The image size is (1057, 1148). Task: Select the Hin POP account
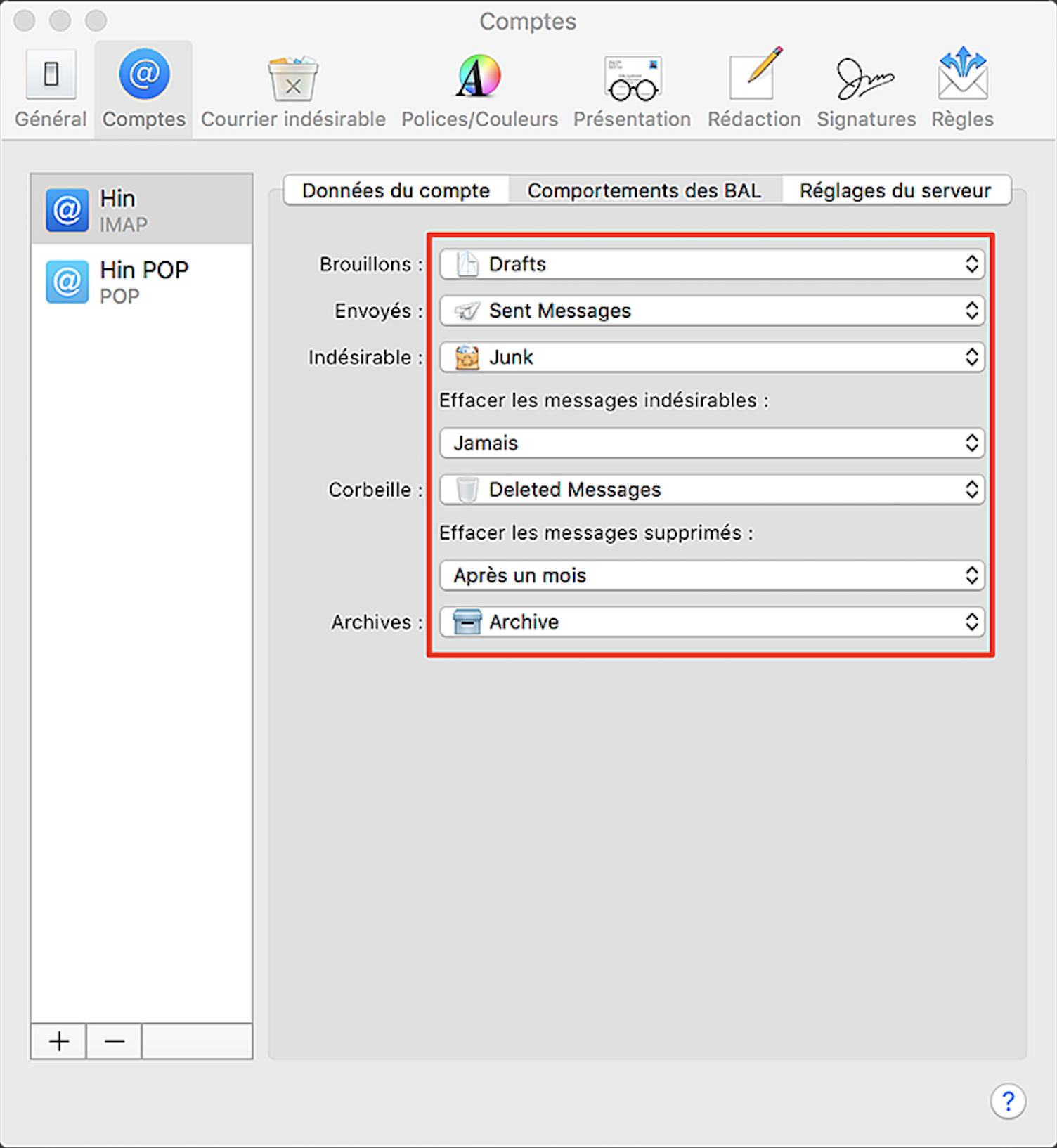[x=142, y=281]
